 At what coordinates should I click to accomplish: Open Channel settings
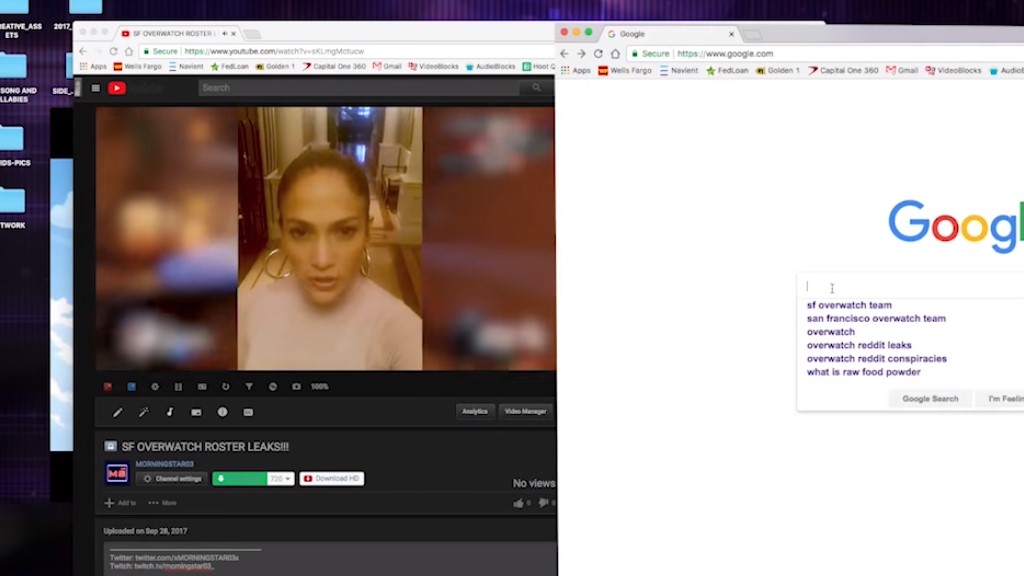pos(172,479)
